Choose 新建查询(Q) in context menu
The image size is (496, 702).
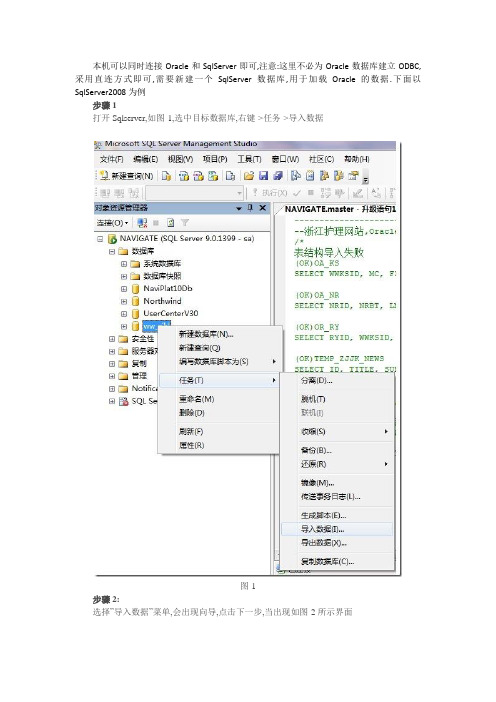219,348
